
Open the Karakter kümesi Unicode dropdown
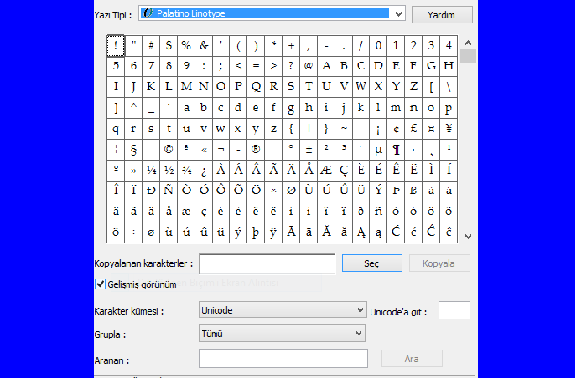tap(282, 310)
